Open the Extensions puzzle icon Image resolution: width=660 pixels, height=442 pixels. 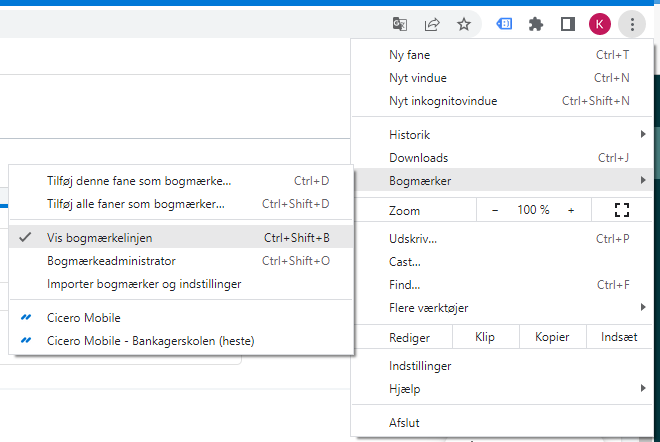tap(536, 24)
